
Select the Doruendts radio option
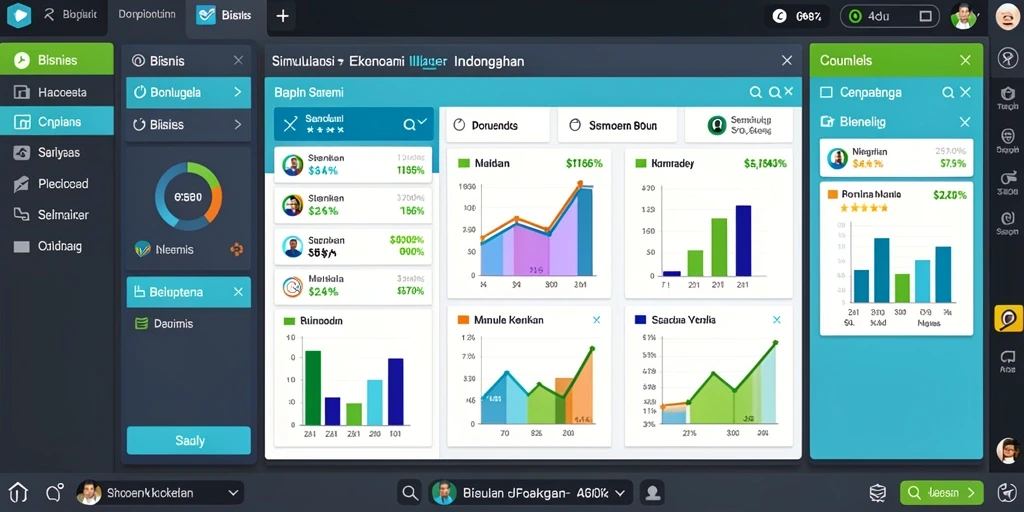pos(458,125)
